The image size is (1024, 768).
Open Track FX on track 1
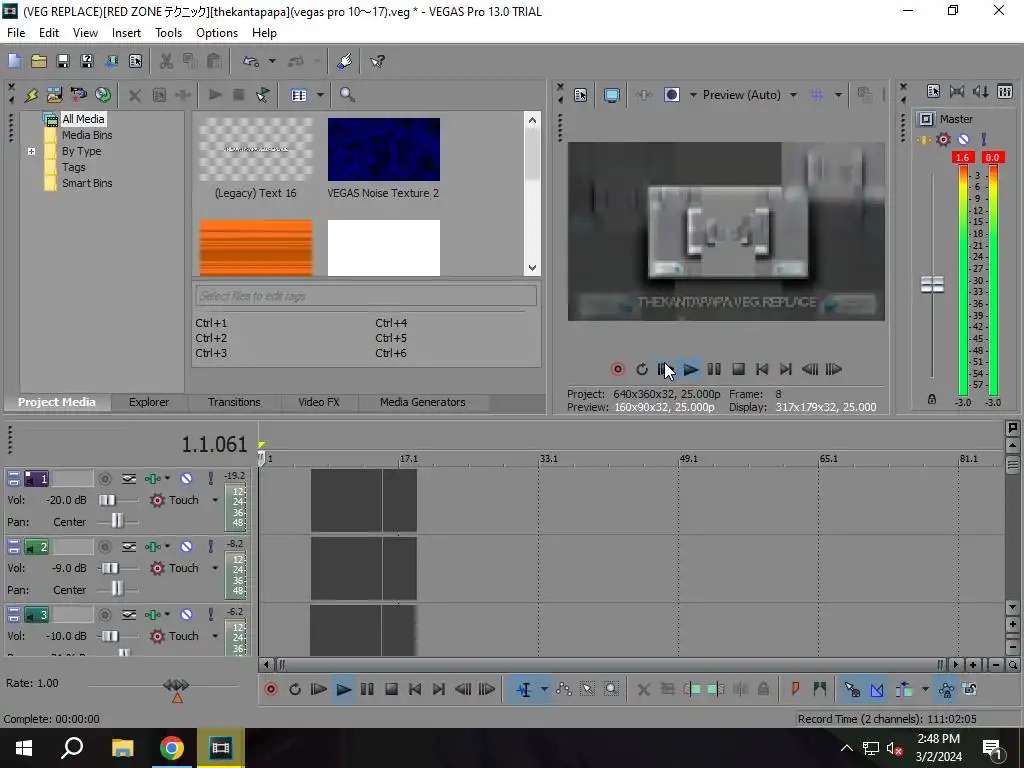153,479
